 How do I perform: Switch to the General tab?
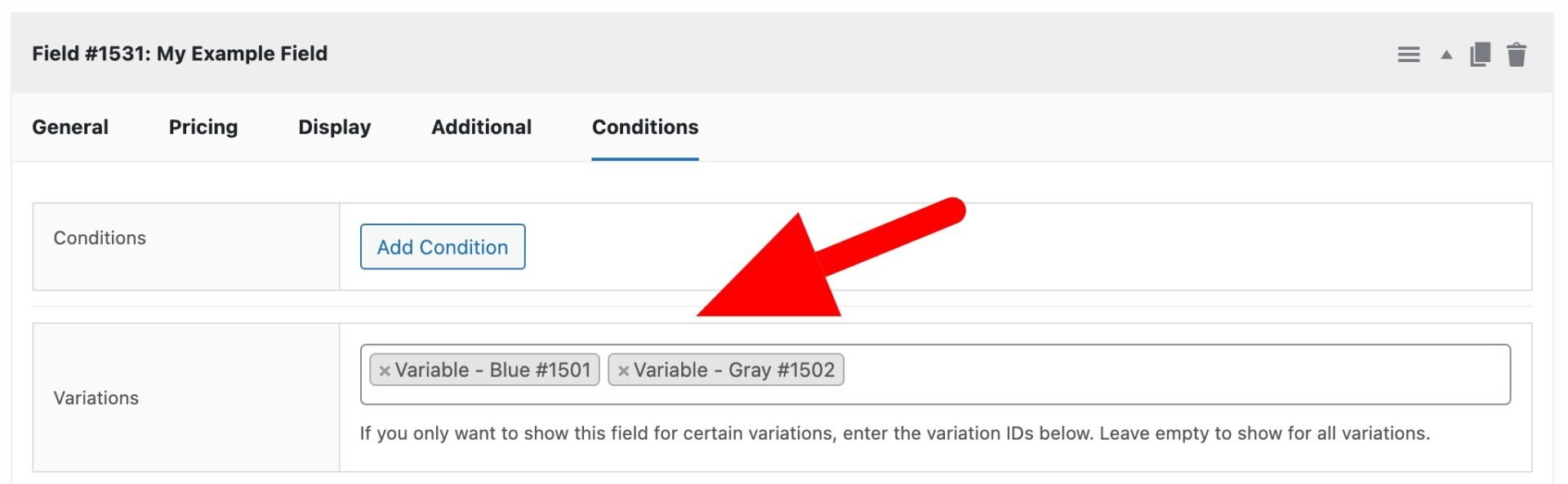point(70,127)
